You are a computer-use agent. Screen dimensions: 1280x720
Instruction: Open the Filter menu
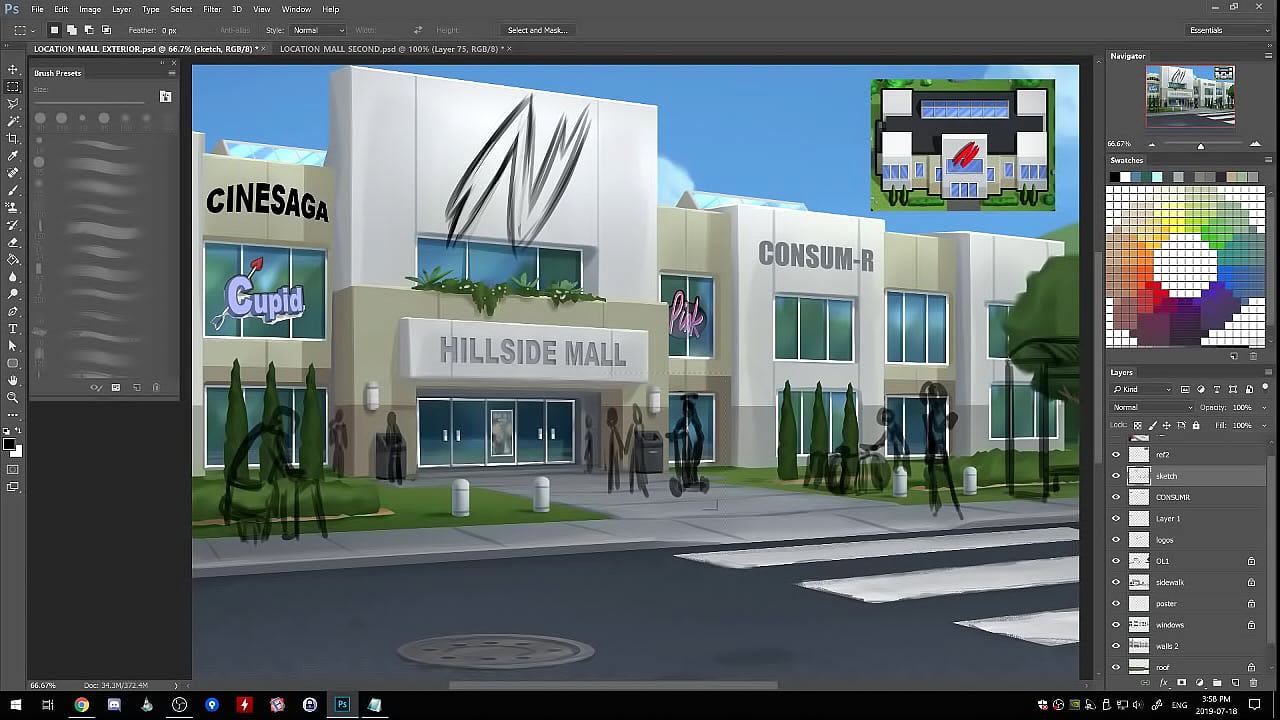pos(212,9)
